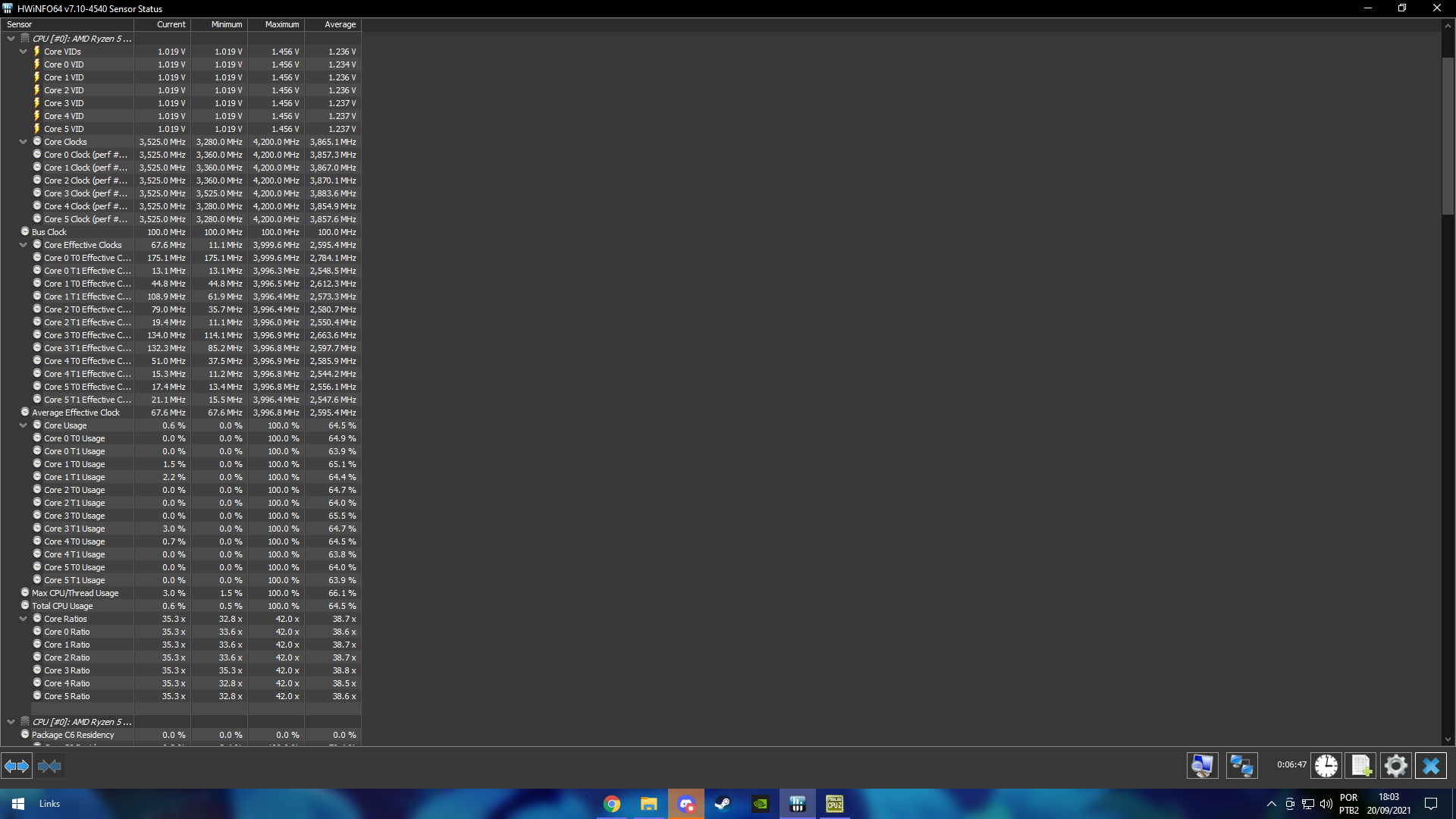
Task: Click the Core 3 Clock minimum value 3,525.0 MHz
Action: point(219,193)
